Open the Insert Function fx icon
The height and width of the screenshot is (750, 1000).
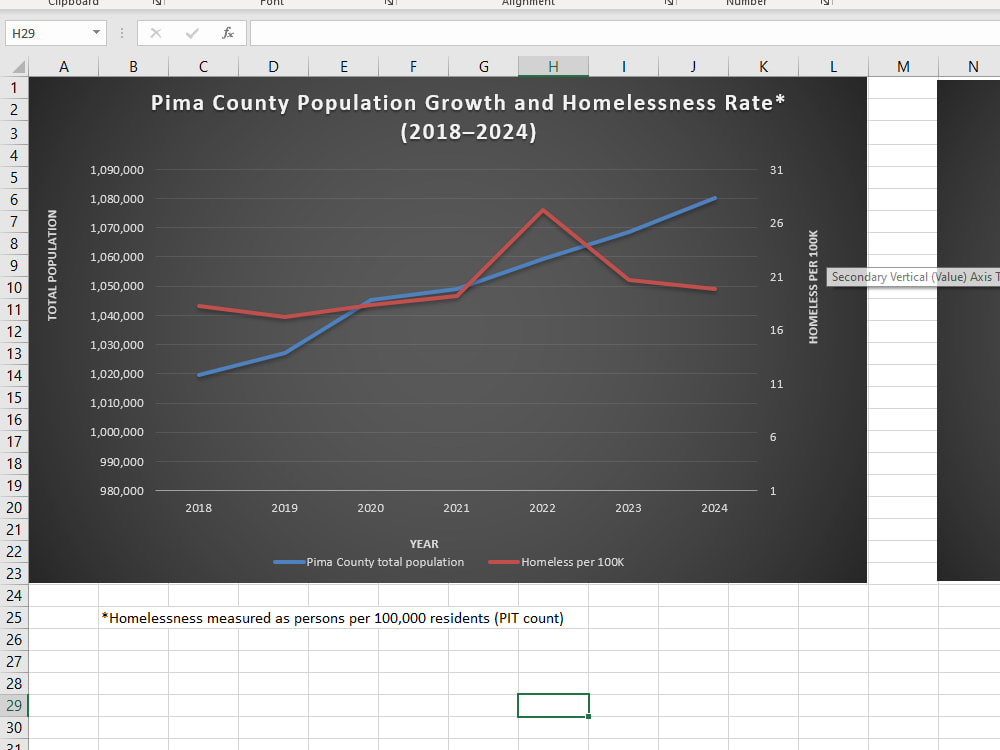pos(228,33)
